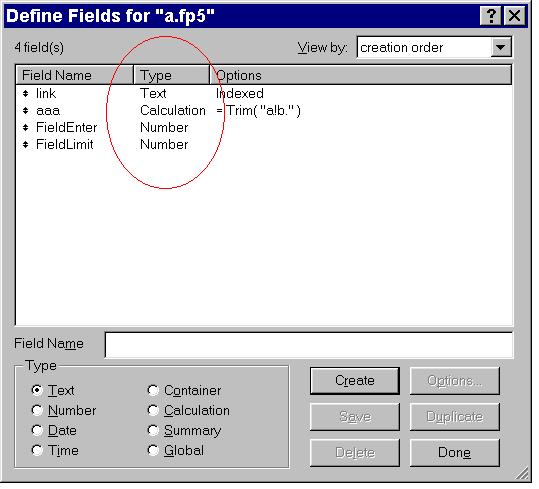Screen dimensions: 539x489
Task: Select the Number type radio button
Action: (37, 410)
